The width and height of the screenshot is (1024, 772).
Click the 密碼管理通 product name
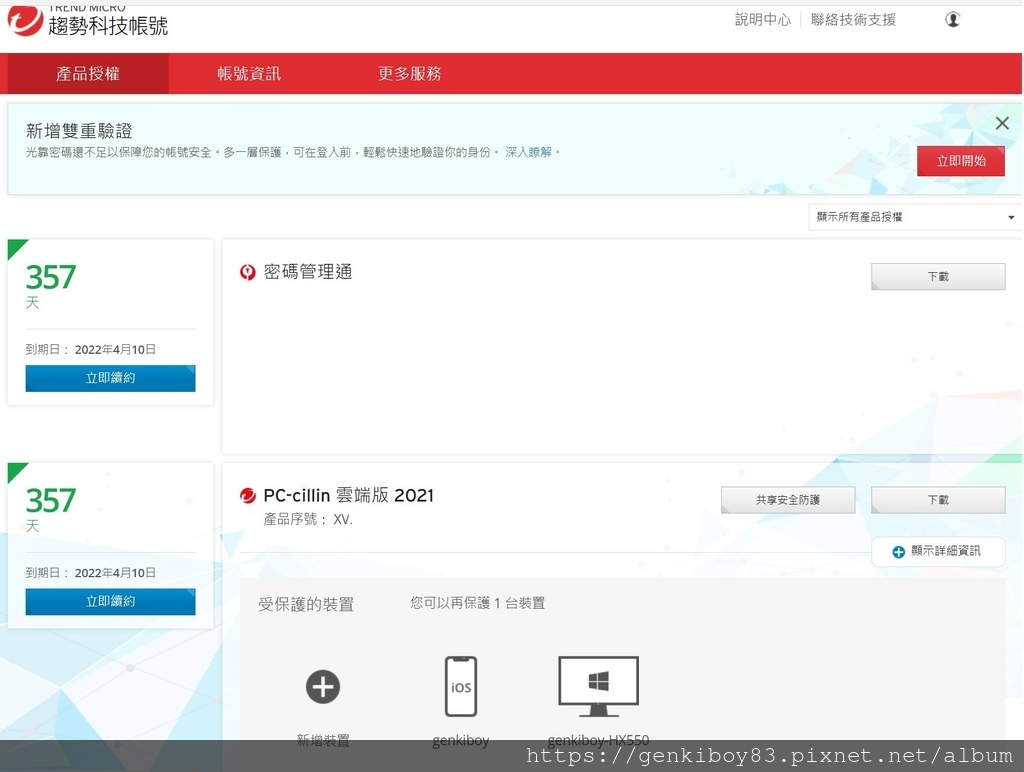click(x=308, y=272)
